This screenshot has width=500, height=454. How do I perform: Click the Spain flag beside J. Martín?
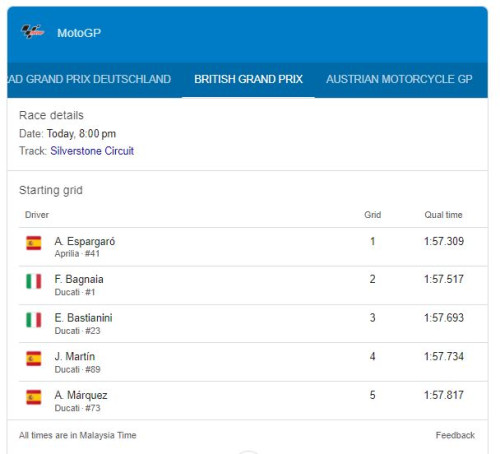pos(34,359)
